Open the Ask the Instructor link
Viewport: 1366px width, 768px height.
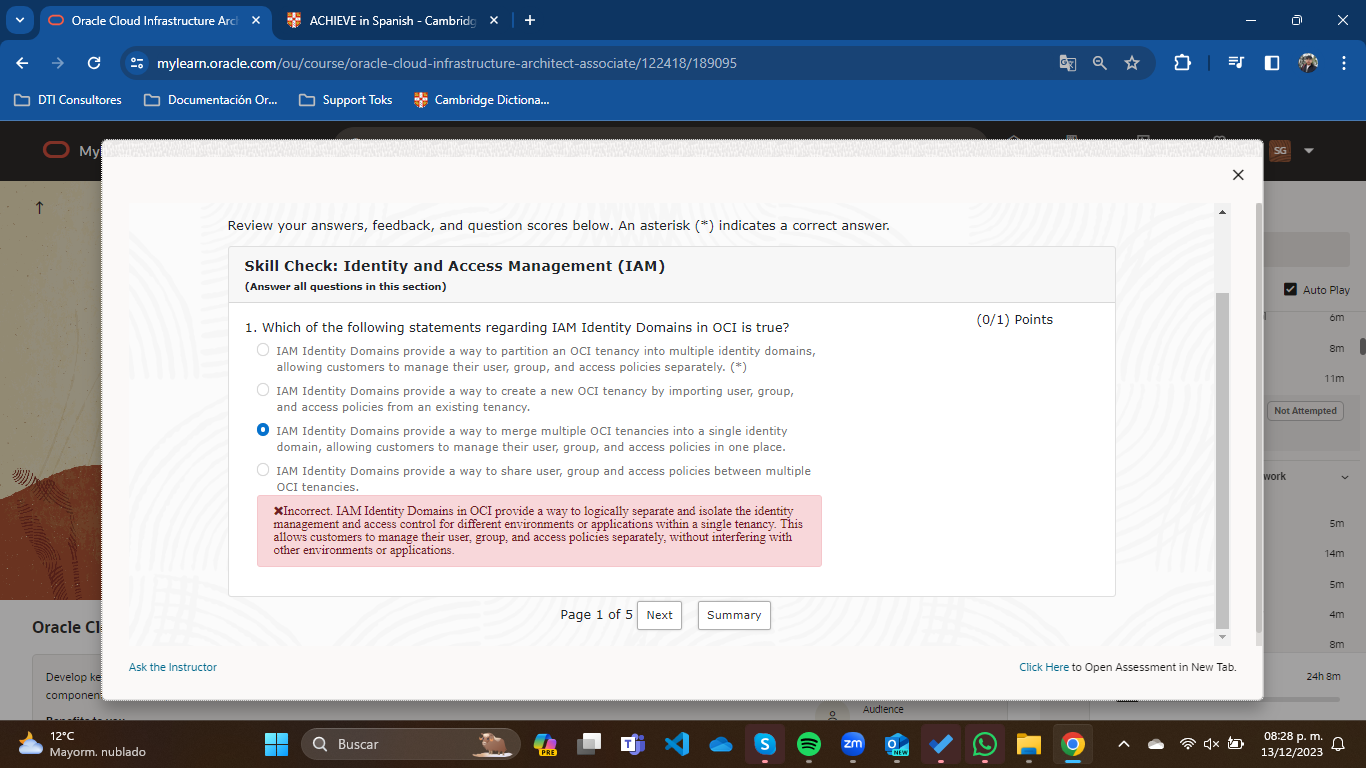(173, 667)
